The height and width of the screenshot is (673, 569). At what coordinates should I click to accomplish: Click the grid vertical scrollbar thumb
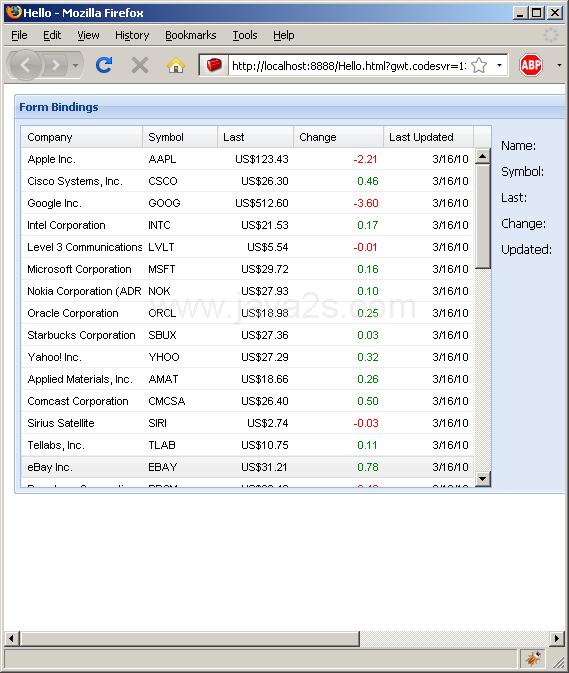483,216
